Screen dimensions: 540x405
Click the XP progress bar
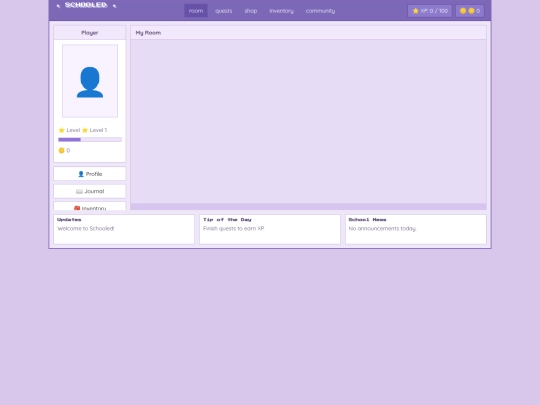(x=90, y=139)
